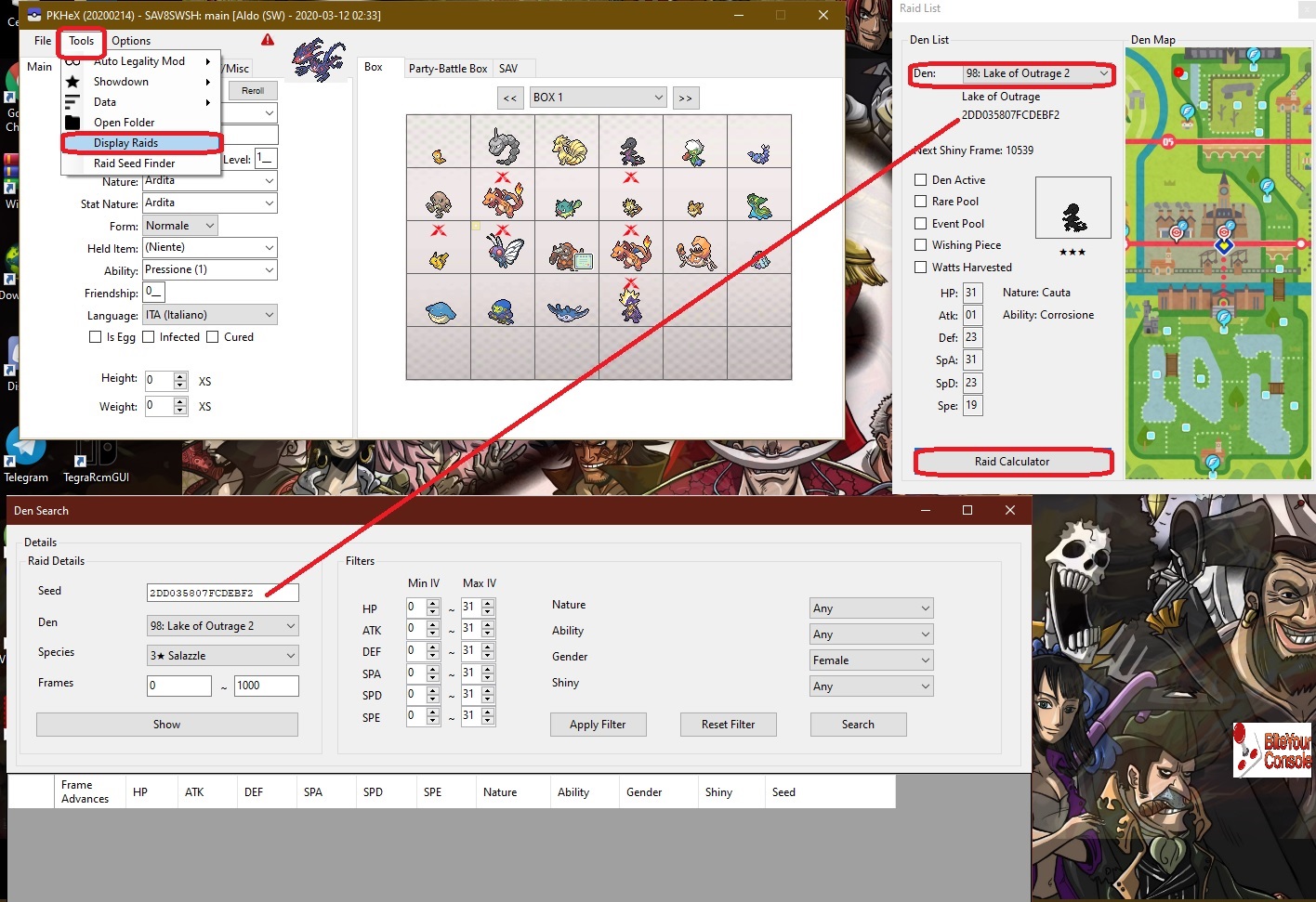Click the Show button in Den Search
This screenshot has width=1316, height=902.
pyautogui.click(x=167, y=725)
